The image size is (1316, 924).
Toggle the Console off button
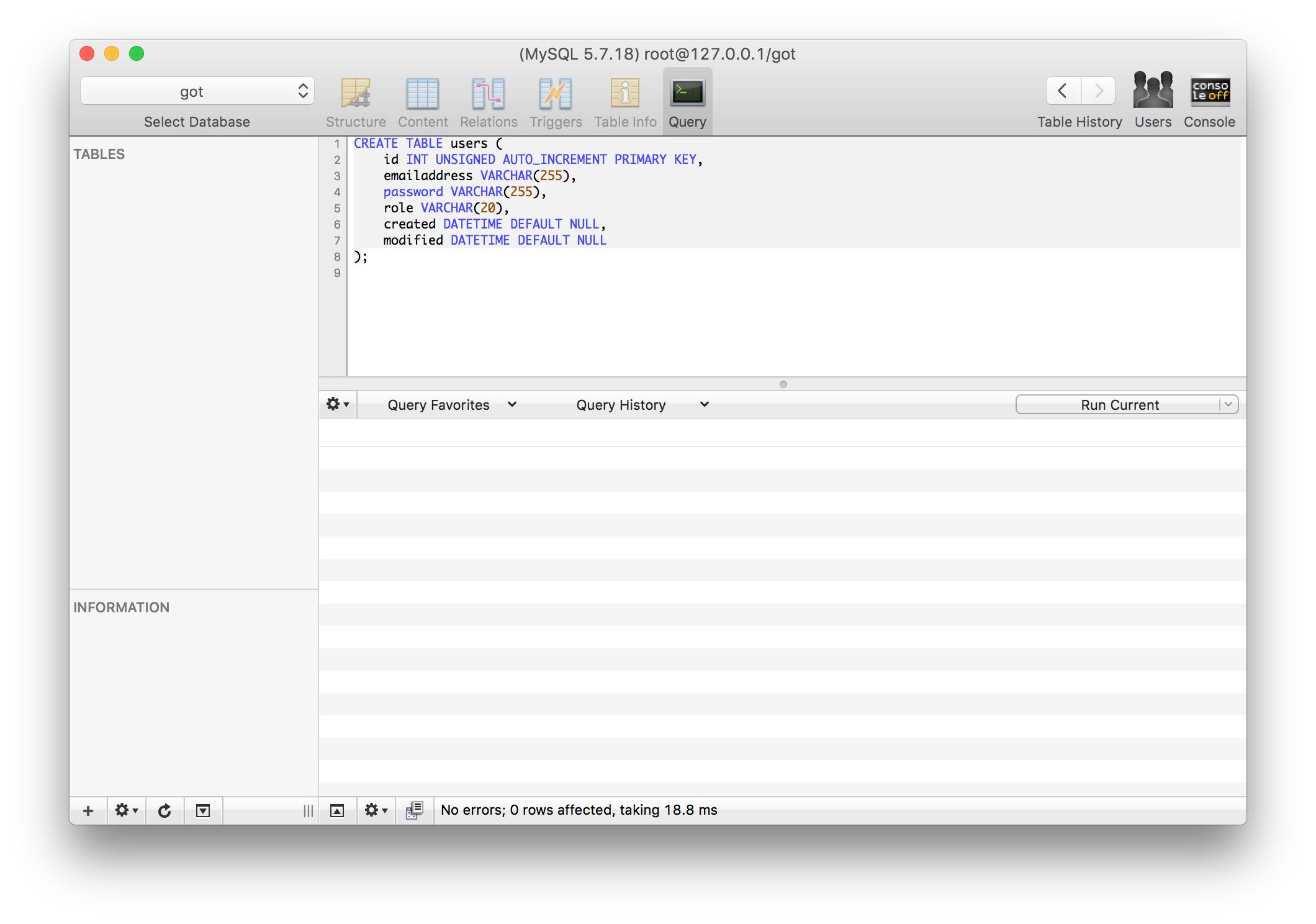1210,91
